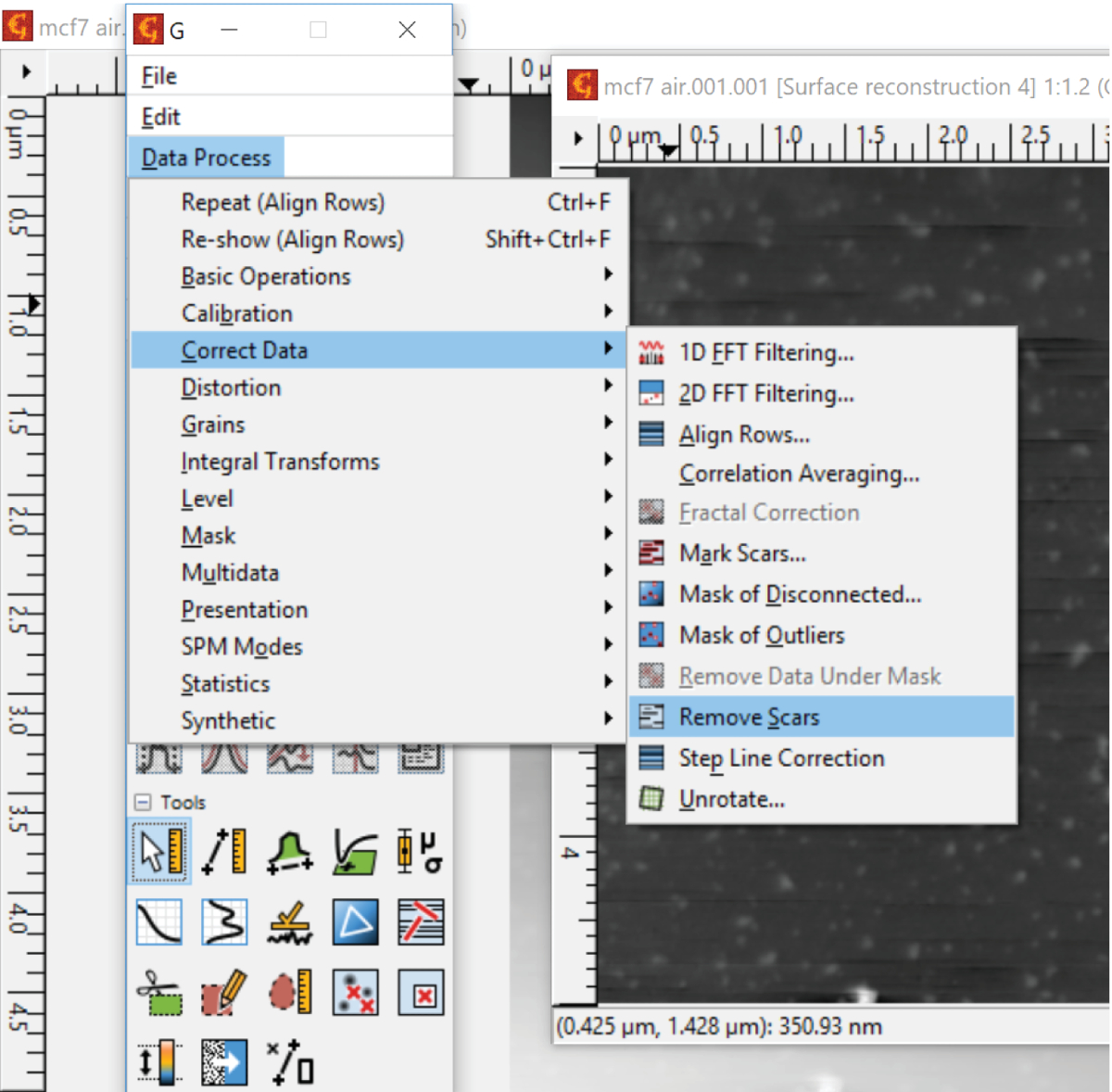The width and height of the screenshot is (1112, 1092).
Task: Choose Remove Scars from Correct Data
Action: coord(749,717)
